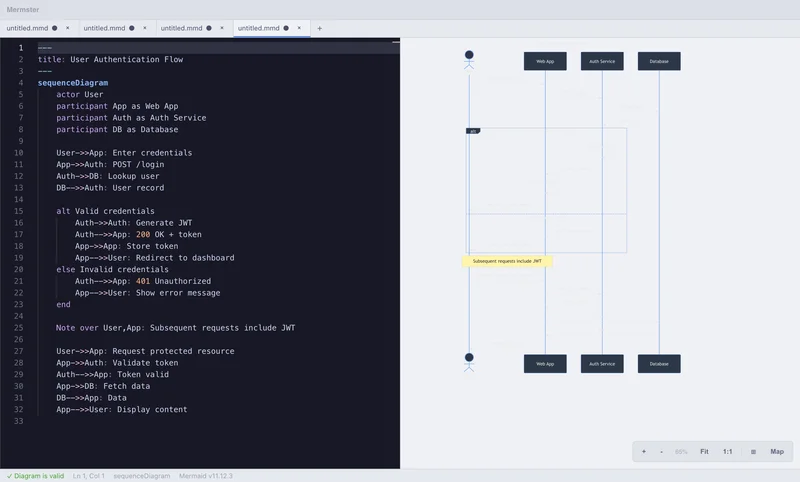Open a new tab with plus button
This screenshot has height=482, width=800.
pos(319,29)
